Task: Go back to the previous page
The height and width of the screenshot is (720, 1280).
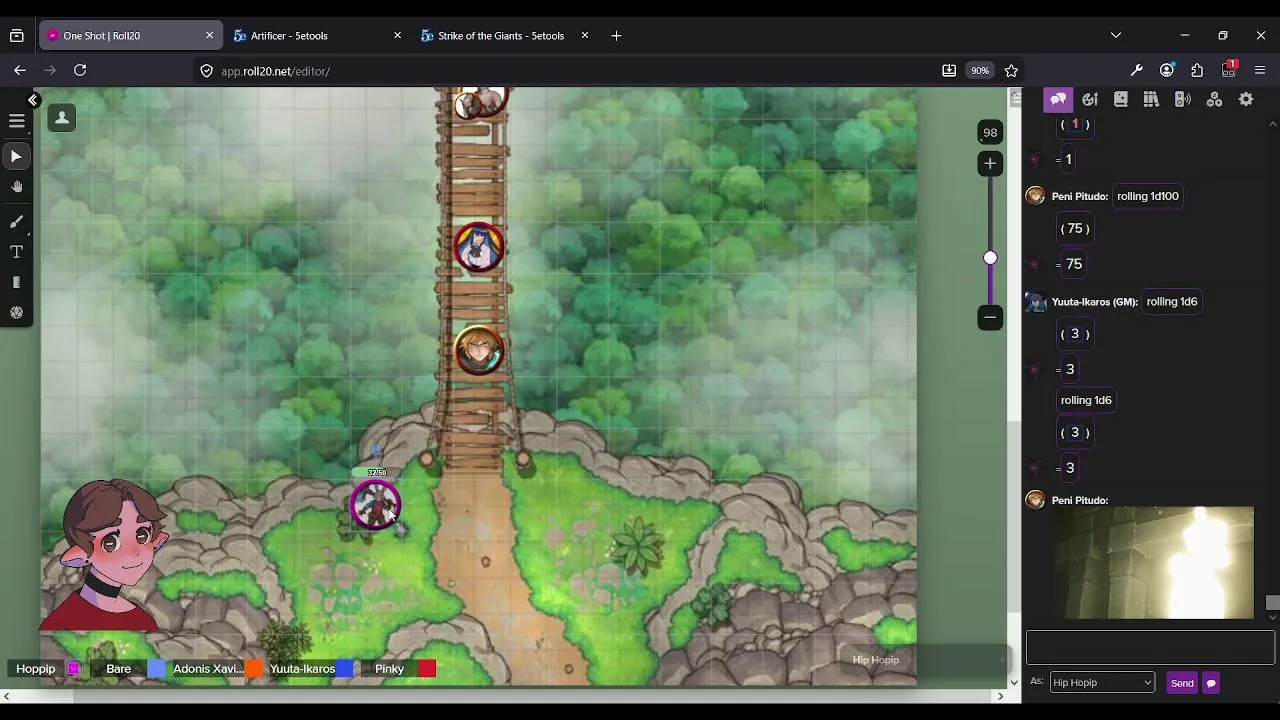Action: (x=20, y=70)
